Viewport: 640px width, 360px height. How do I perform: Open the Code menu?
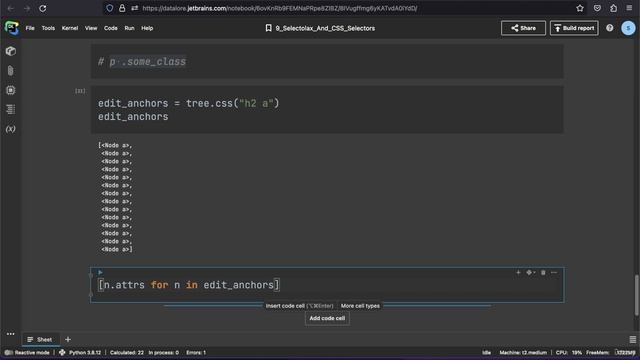tap(111, 28)
